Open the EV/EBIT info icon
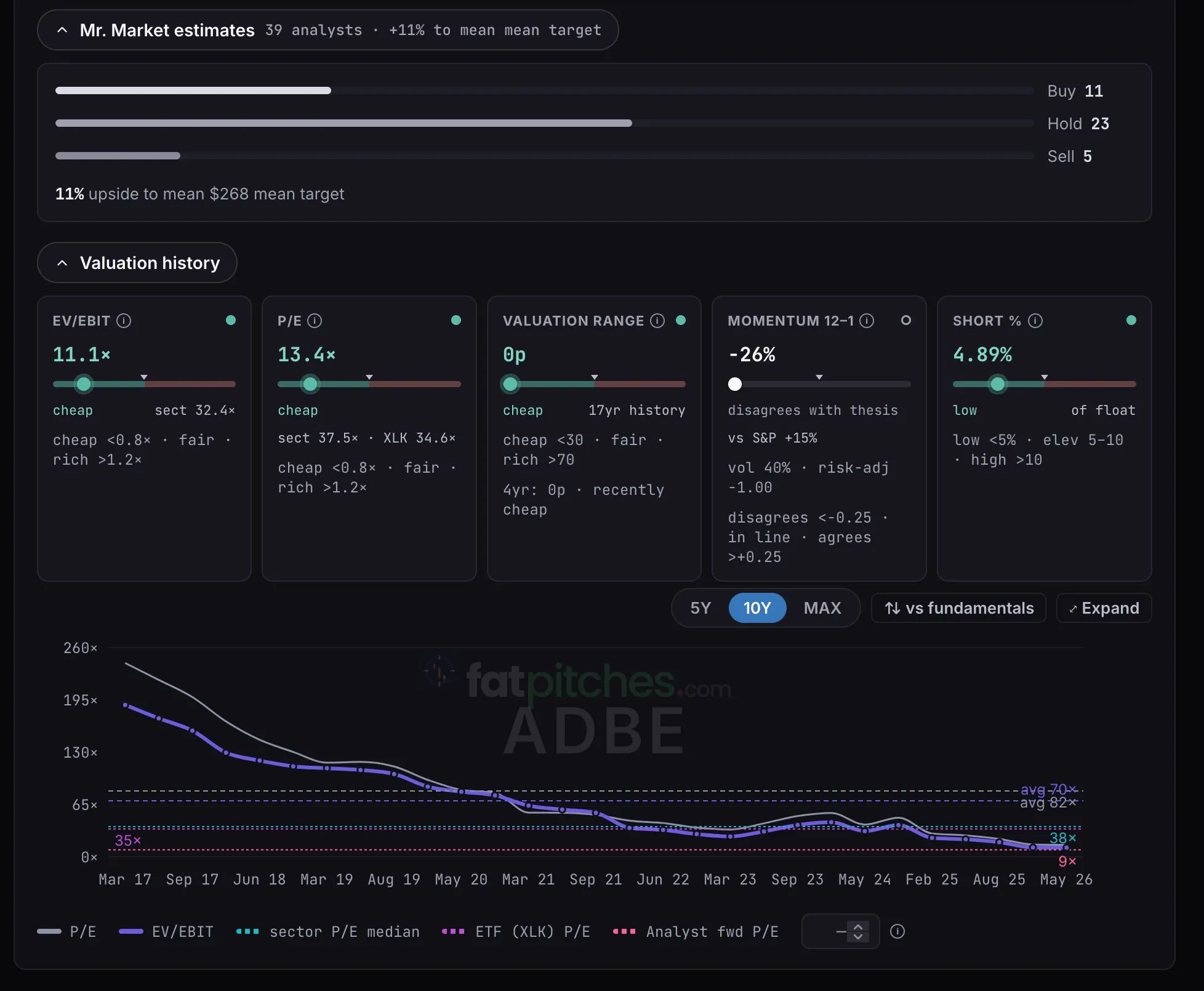 click(x=124, y=321)
